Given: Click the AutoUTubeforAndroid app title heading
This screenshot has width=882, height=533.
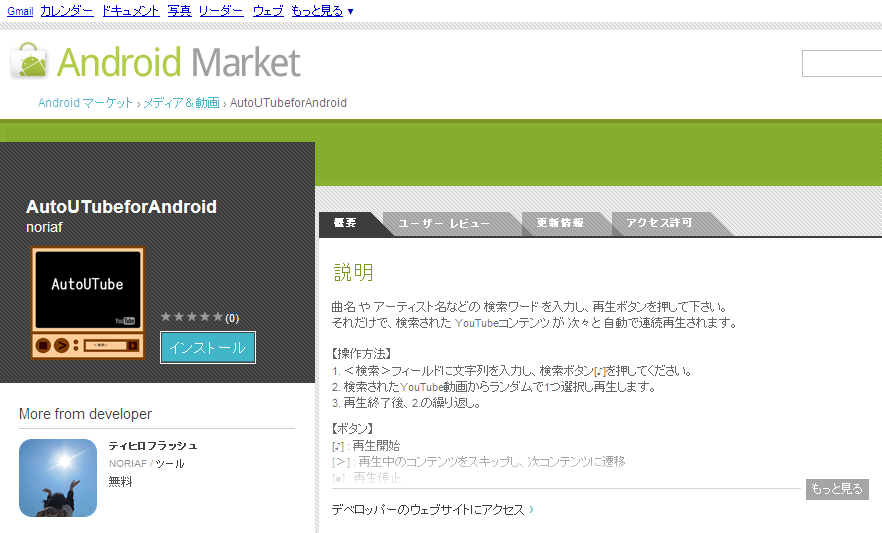Looking at the screenshot, I should [x=122, y=206].
